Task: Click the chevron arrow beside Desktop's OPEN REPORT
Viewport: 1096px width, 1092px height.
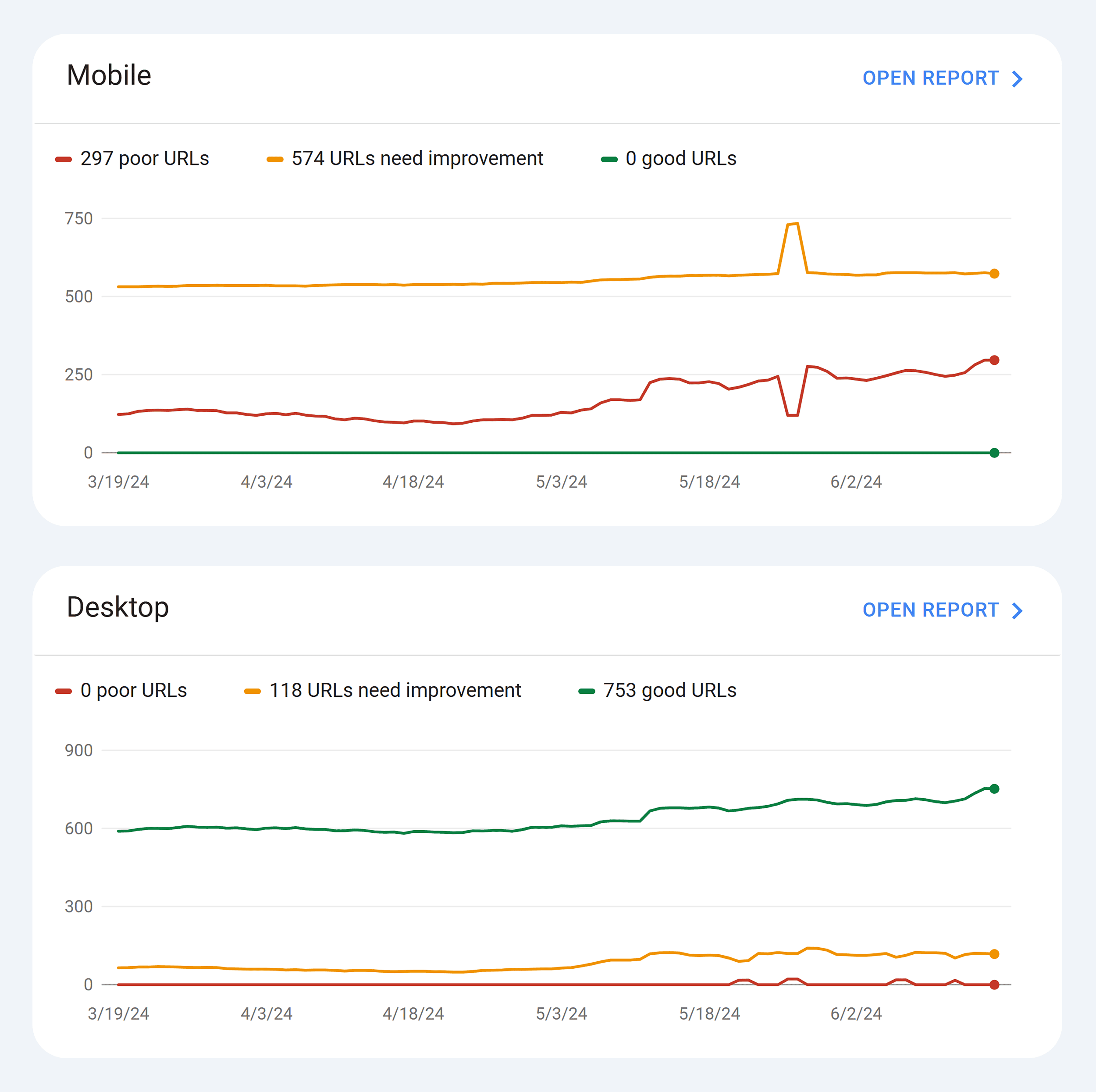Action: click(1017, 611)
